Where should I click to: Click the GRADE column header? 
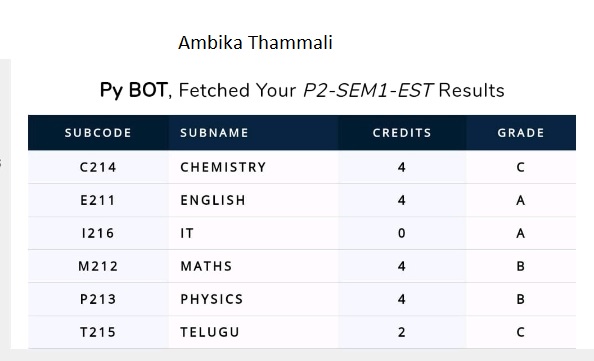(x=521, y=133)
